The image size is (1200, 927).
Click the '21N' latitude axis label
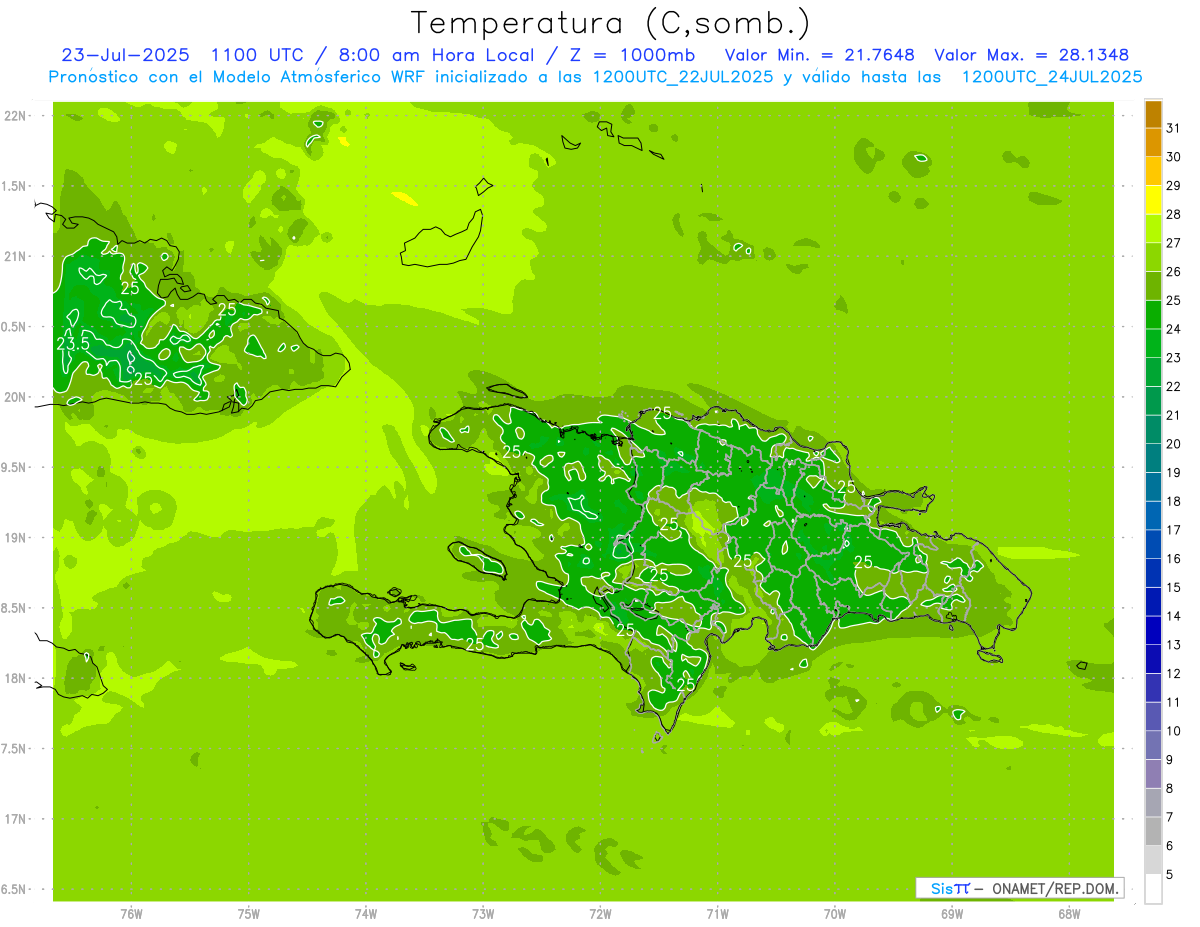pyautogui.click(x=15, y=257)
